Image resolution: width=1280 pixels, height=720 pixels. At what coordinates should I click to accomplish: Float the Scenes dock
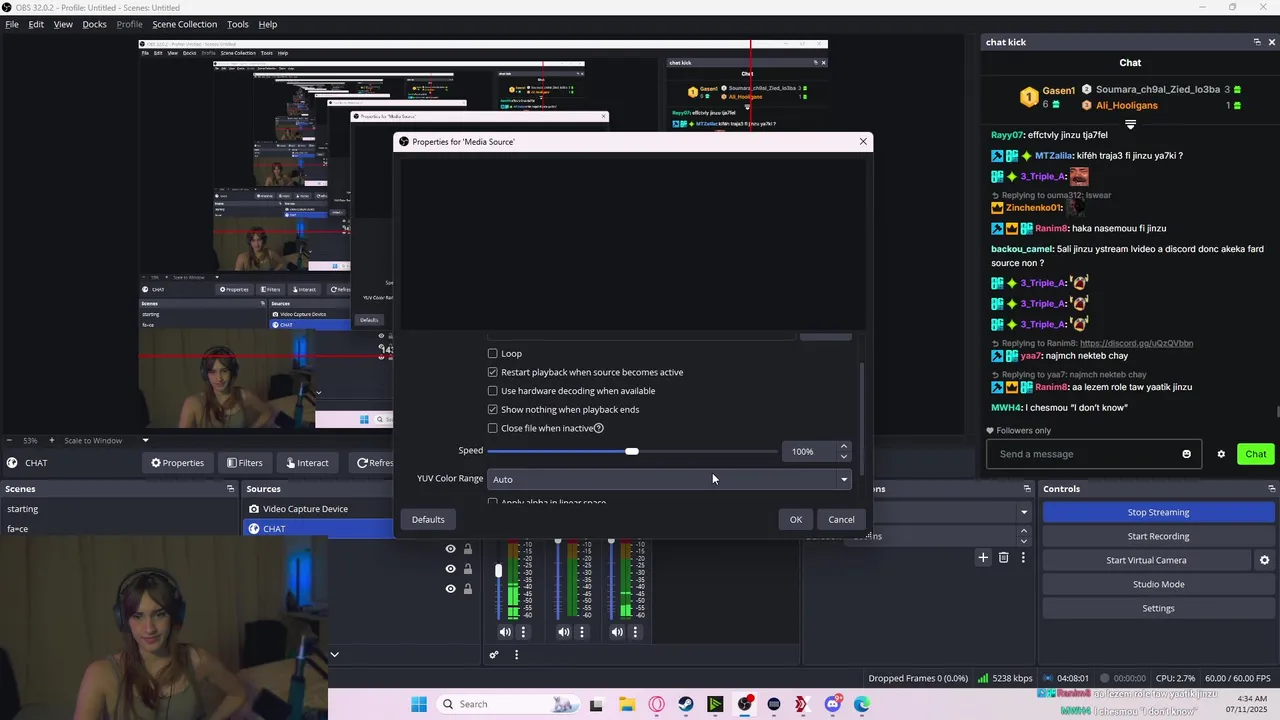click(230, 489)
